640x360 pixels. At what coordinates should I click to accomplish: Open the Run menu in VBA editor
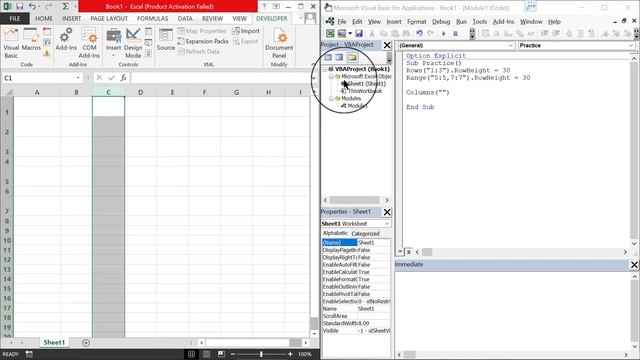(461, 22)
